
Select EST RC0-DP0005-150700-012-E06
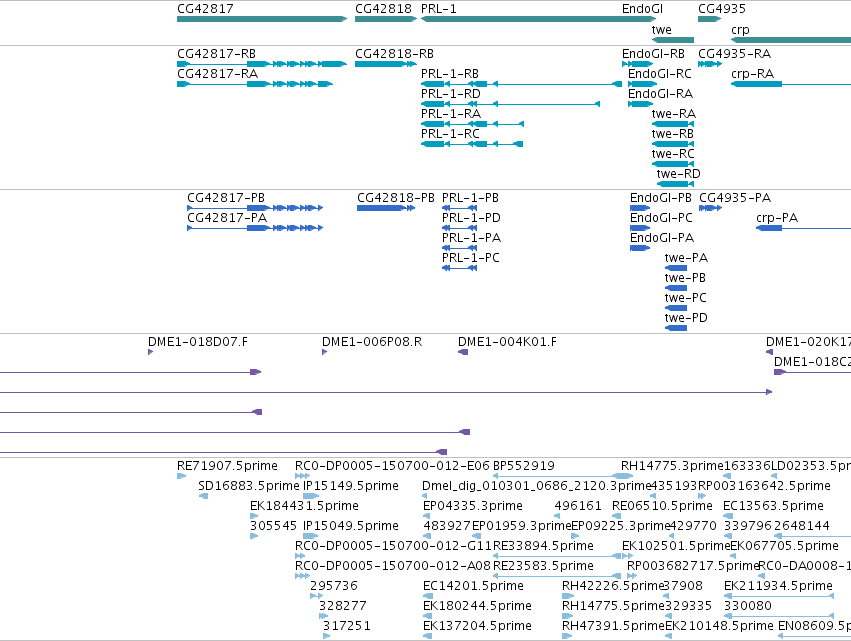pyautogui.click(x=302, y=476)
